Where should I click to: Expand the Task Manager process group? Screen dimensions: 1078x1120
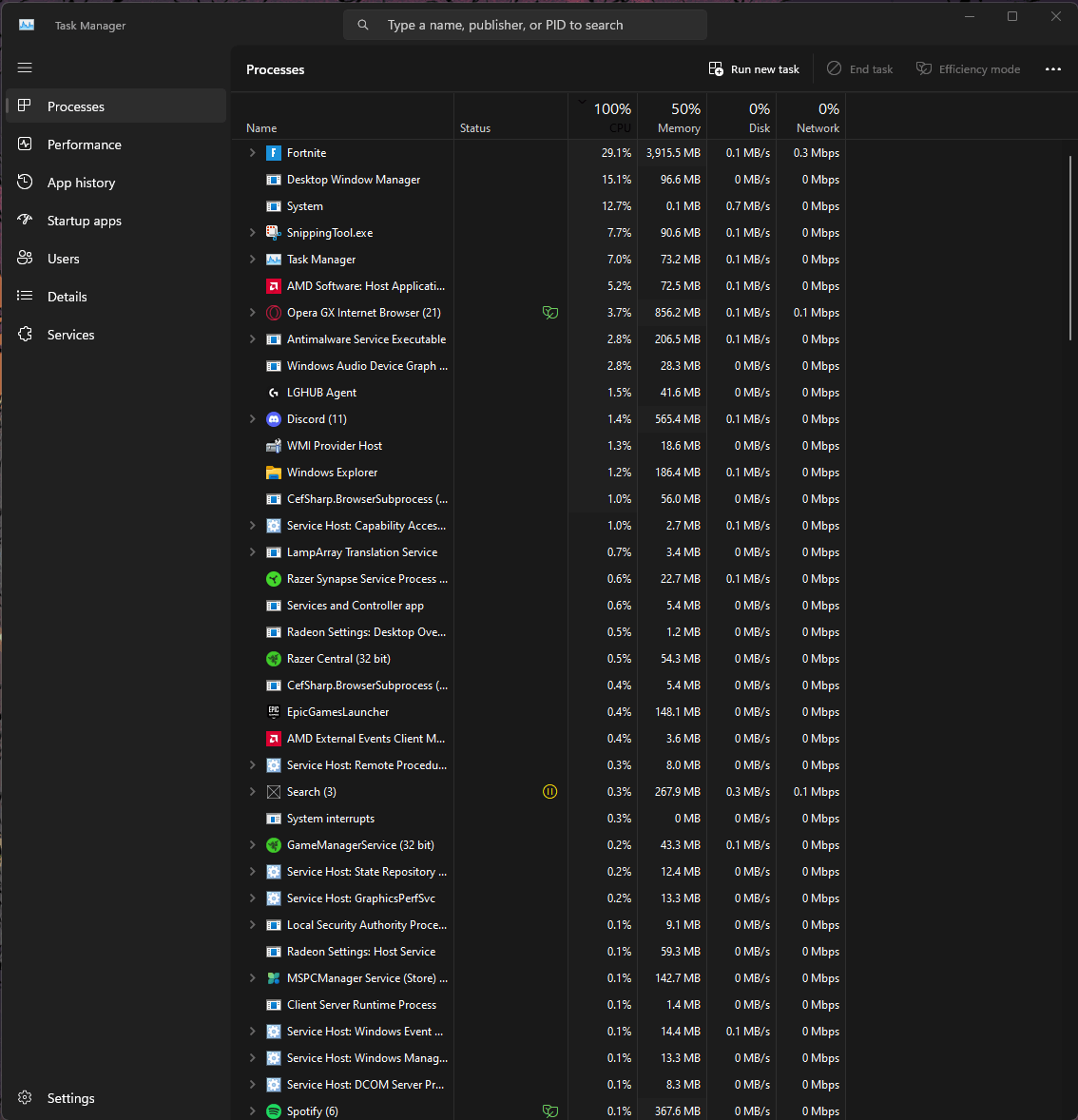coord(252,260)
